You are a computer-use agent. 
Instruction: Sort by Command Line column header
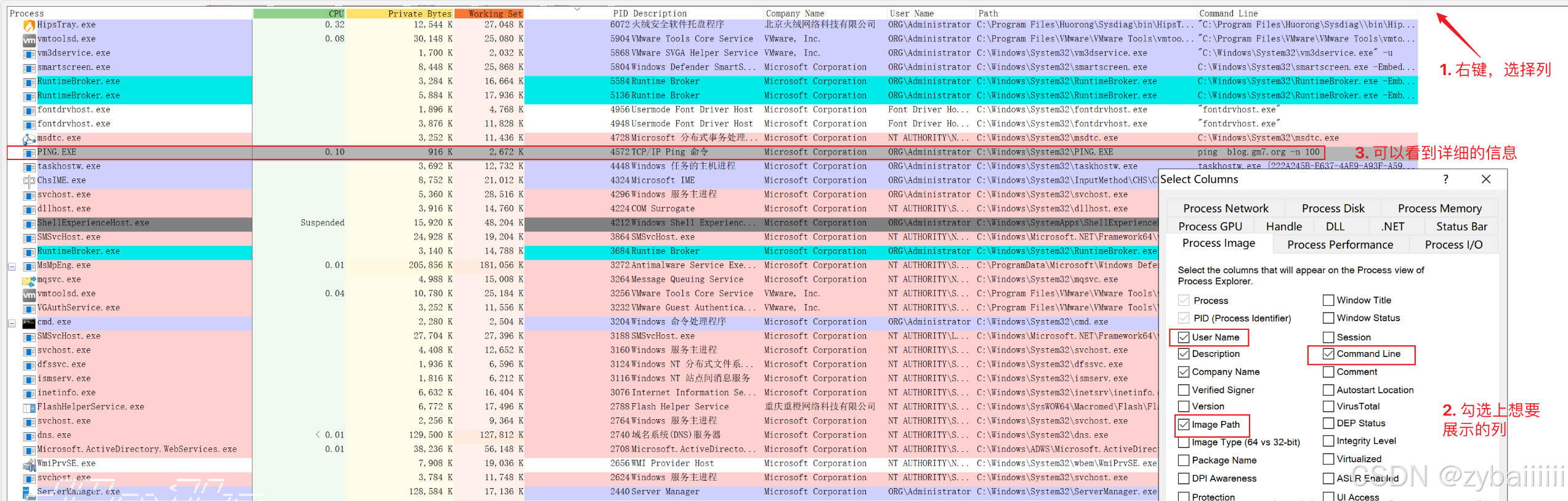[x=1307, y=14]
